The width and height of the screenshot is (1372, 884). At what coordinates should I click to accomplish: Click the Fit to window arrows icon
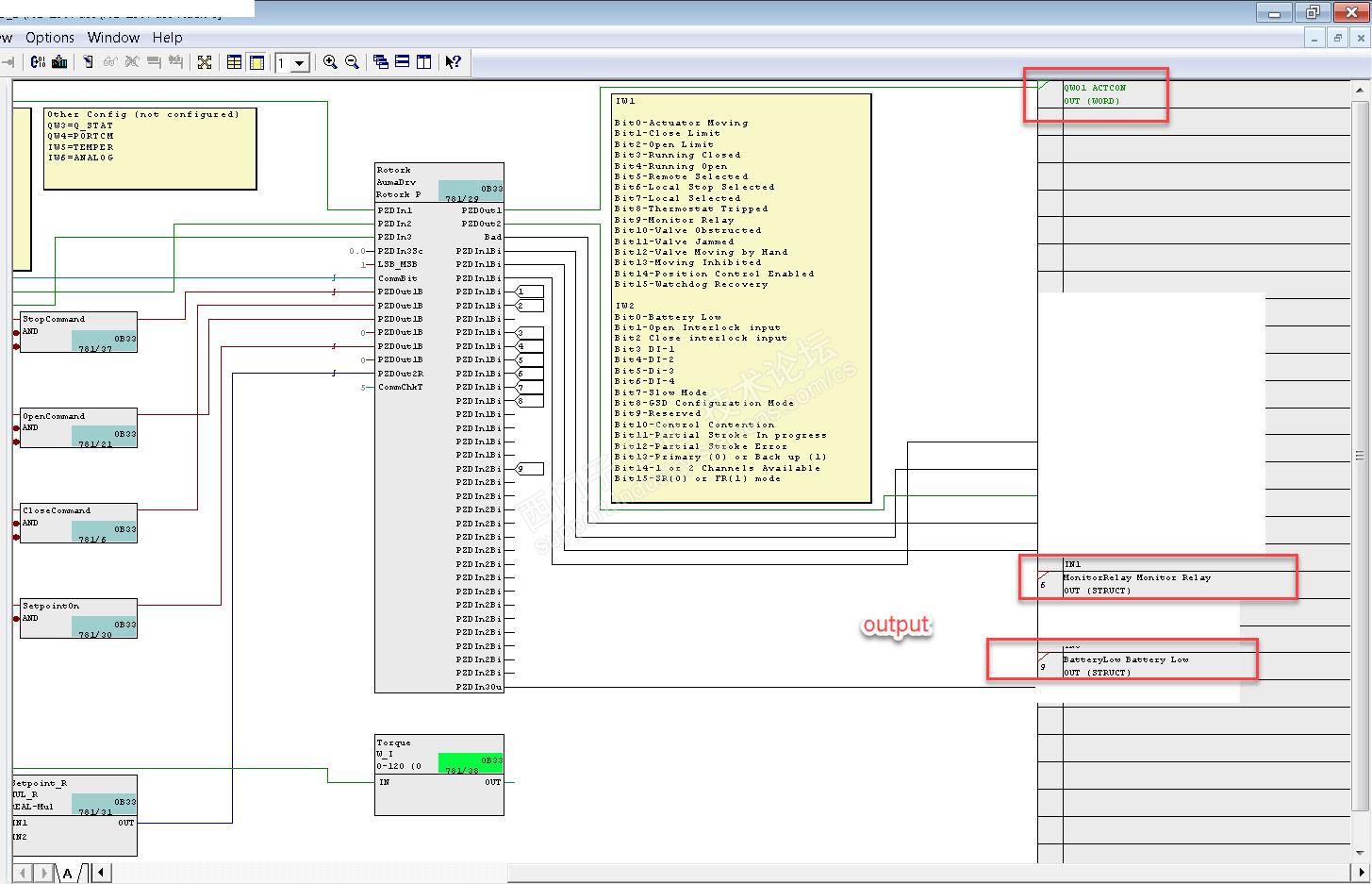[x=205, y=62]
